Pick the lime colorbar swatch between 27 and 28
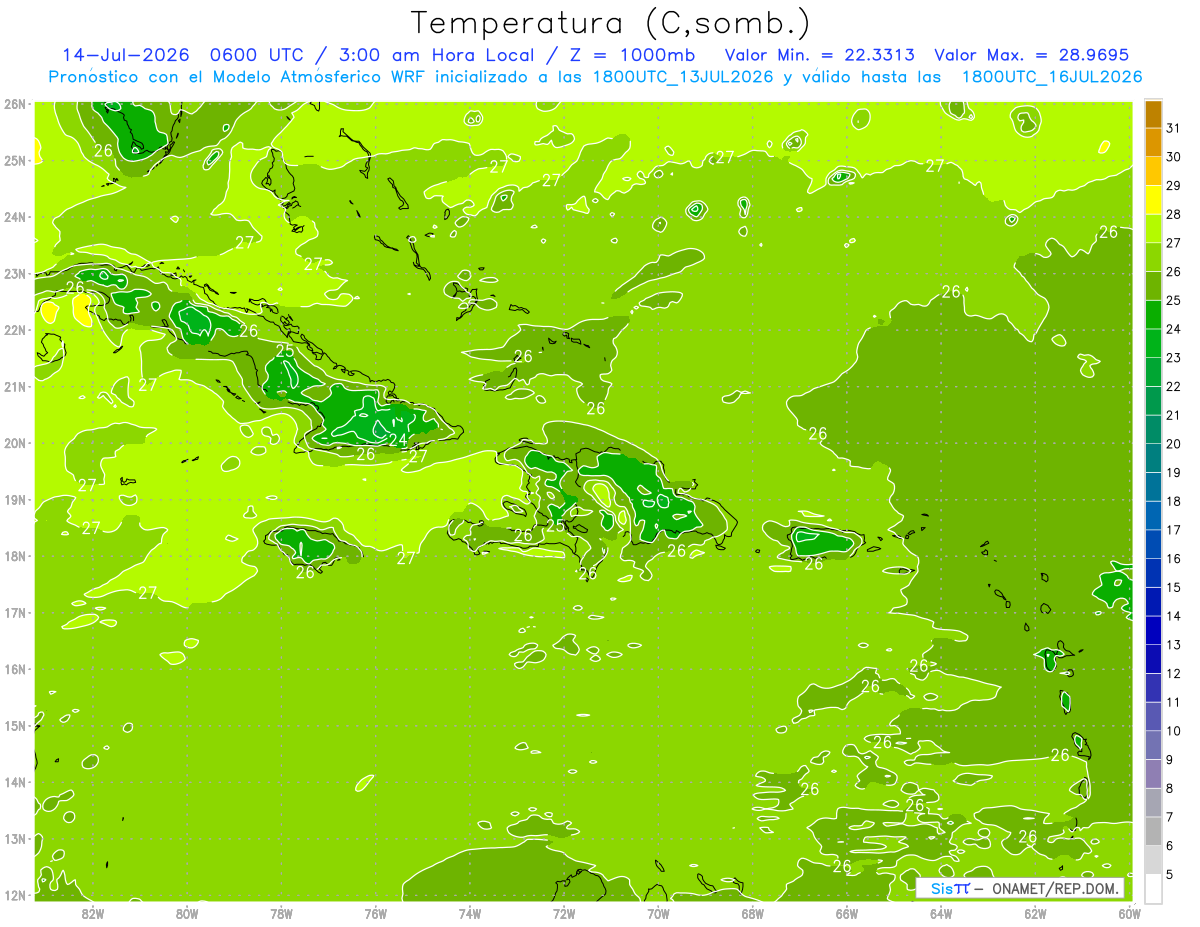1200x927 pixels. coord(1153,229)
